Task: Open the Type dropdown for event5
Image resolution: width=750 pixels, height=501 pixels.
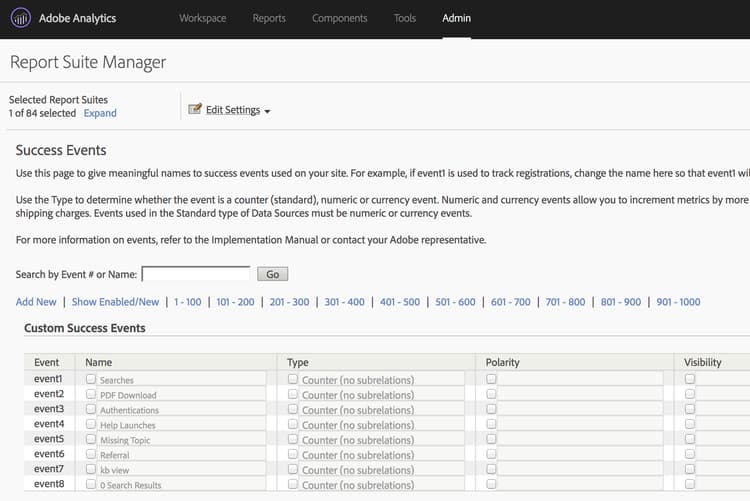Action: (x=382, y=440)
